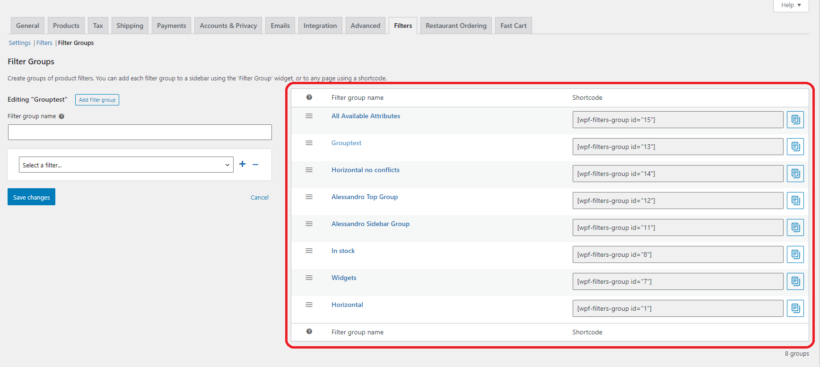Viewport: 820px width, 367px height.
Task: Copy the Widgets group shortcode
Action: click(795, 281)
